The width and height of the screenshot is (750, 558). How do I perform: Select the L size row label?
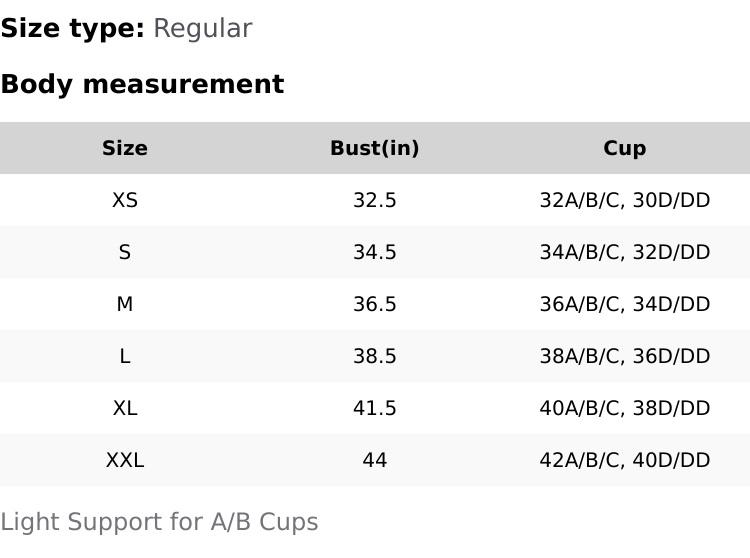[125, 356]
